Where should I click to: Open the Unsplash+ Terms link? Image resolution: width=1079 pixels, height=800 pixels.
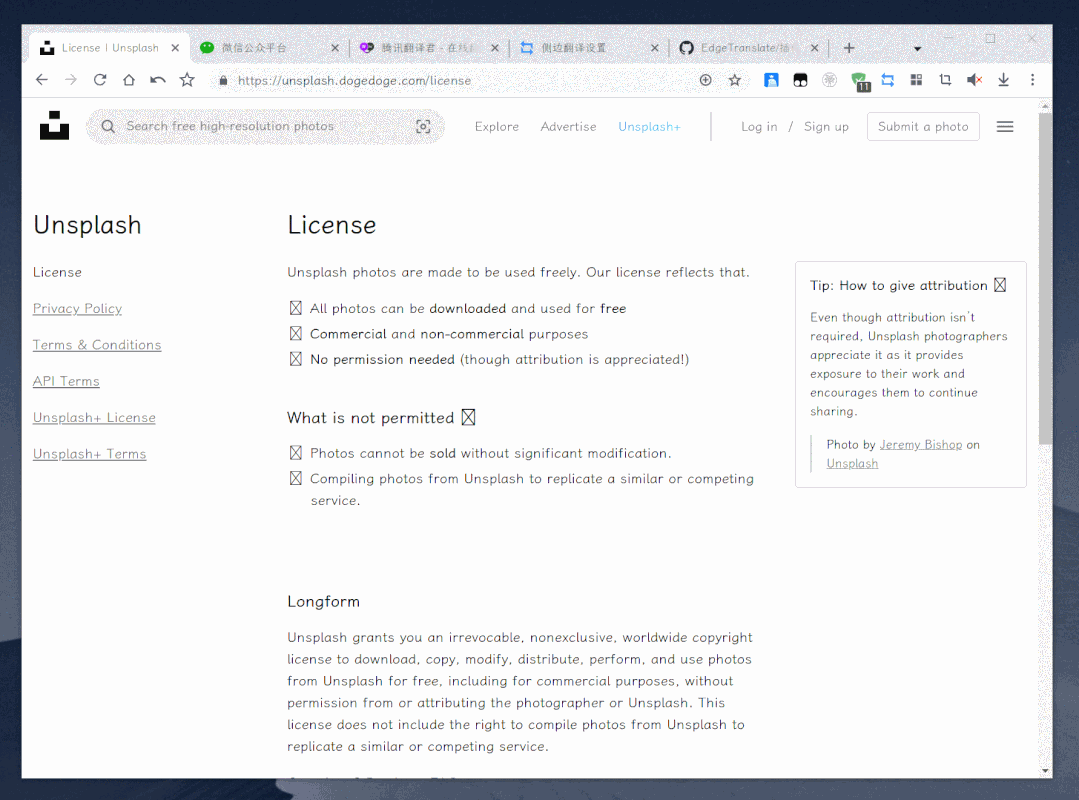[x=89, y=454]
